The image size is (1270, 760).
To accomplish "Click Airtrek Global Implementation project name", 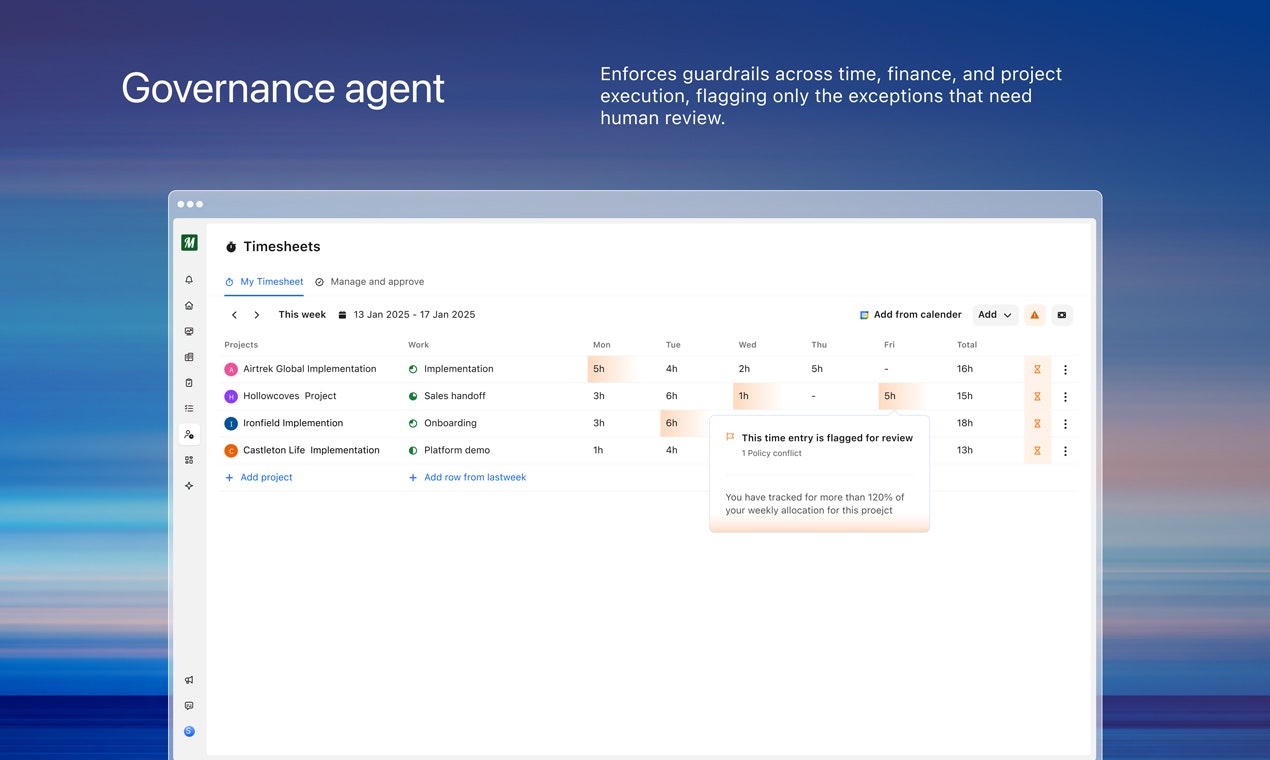I will click(310, 369).
